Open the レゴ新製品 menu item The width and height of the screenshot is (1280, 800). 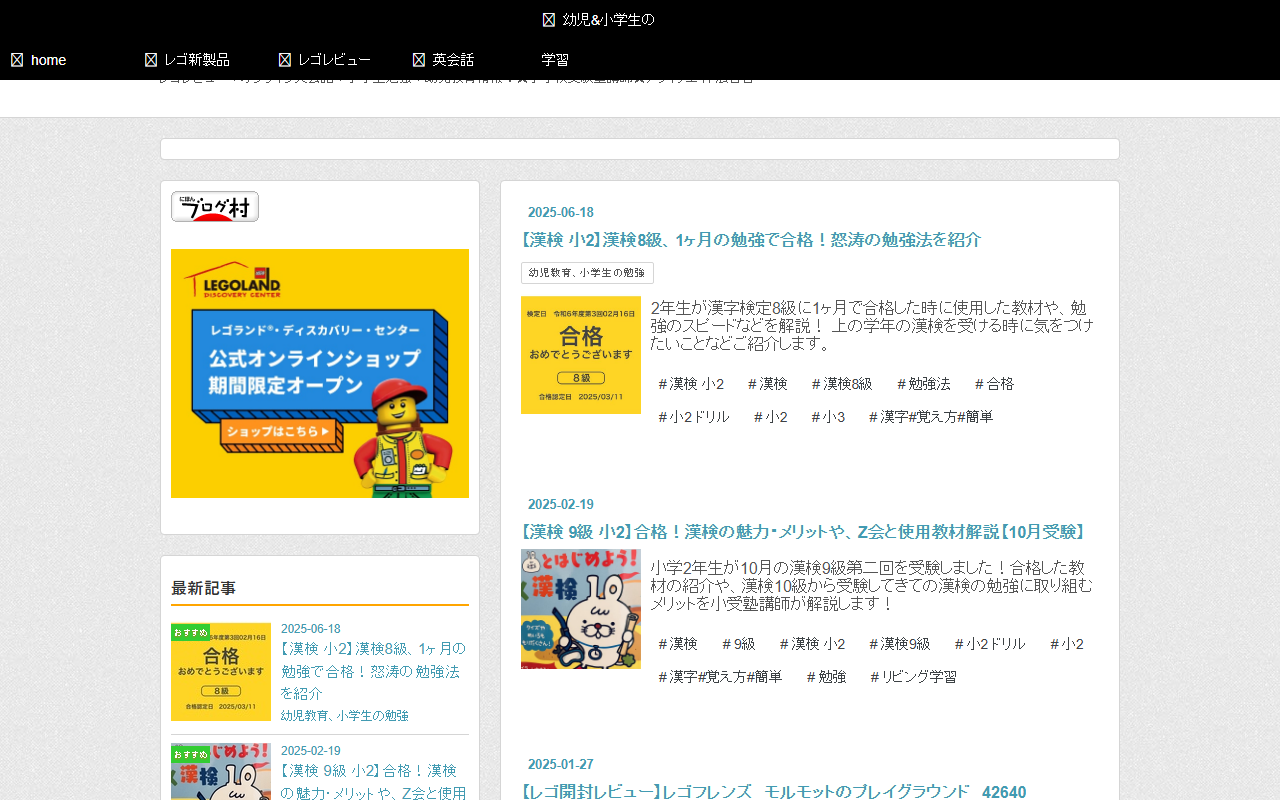click(x=197, y=60)
